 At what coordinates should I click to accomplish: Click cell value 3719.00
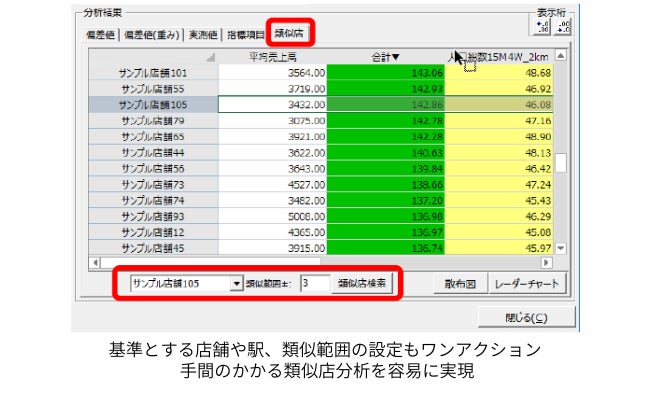(x=273, y=89)
